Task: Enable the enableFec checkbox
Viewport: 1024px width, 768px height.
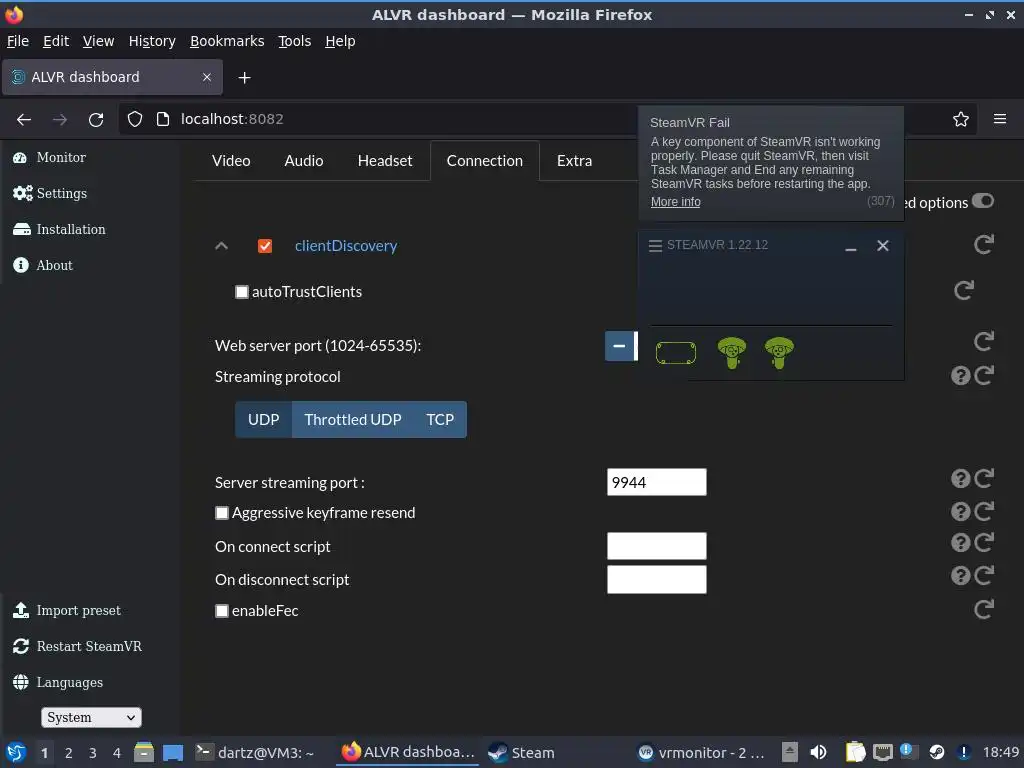Action: pyautogui.click(x=222, y=611)
